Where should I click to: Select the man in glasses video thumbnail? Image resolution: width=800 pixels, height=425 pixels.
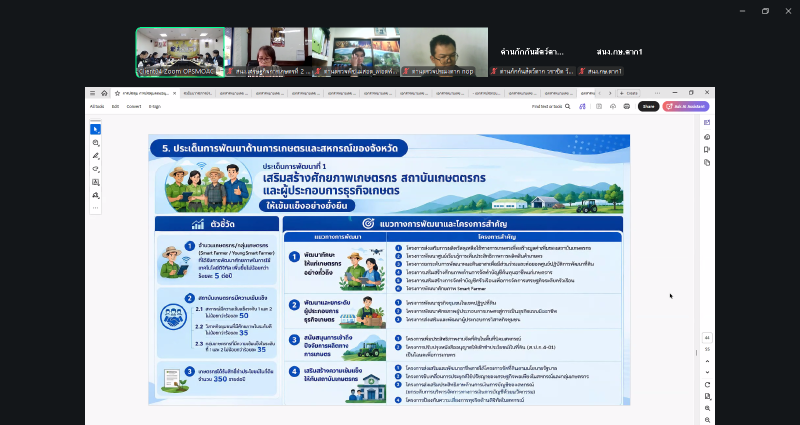(x=444, y=52)
